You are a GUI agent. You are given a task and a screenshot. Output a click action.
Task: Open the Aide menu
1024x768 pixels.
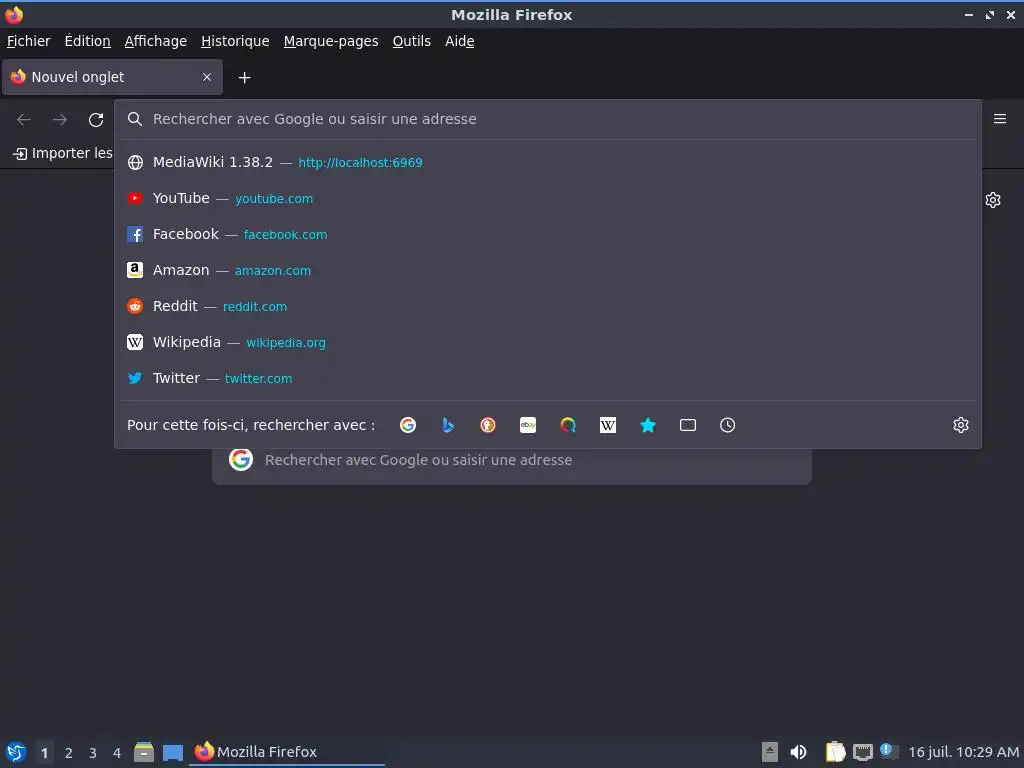point(460,41)
